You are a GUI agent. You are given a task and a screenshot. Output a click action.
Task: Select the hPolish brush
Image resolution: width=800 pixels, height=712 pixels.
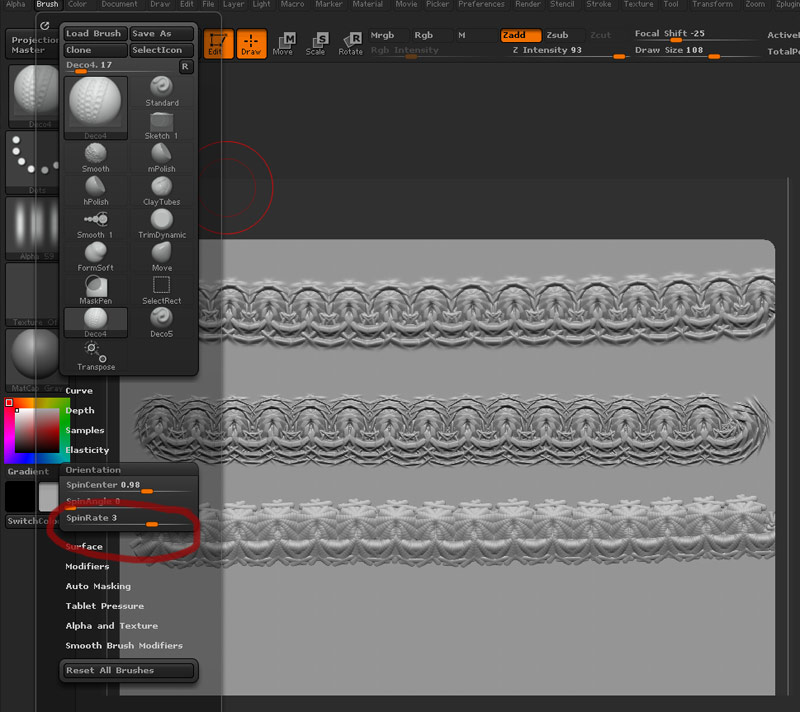tap(95, 191)
